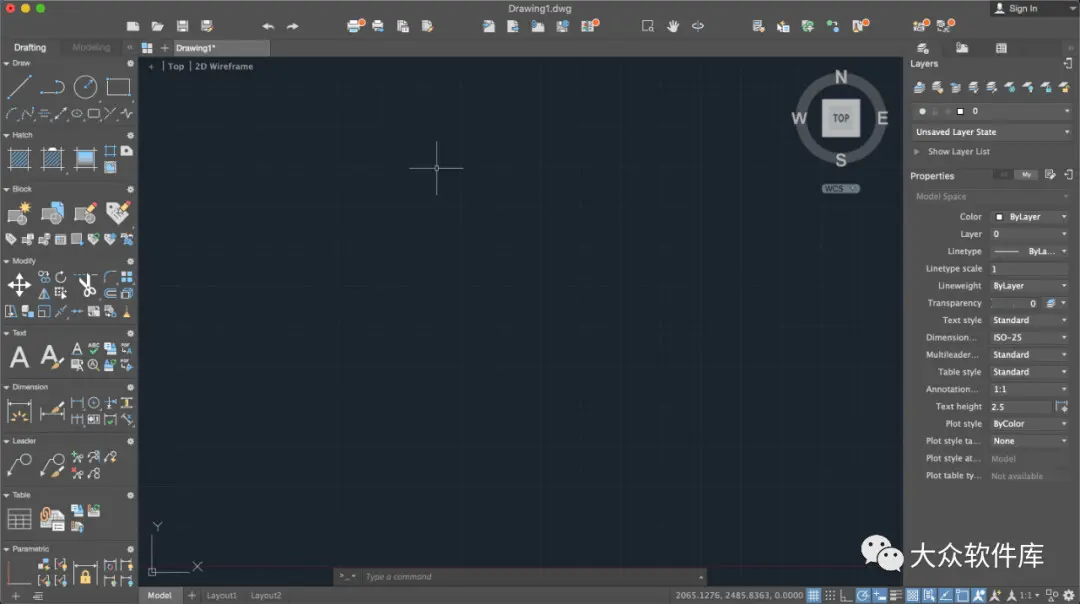
Task: Open the Dimension style ISO-25 dropdown
Action: (x=1030, y=337)
